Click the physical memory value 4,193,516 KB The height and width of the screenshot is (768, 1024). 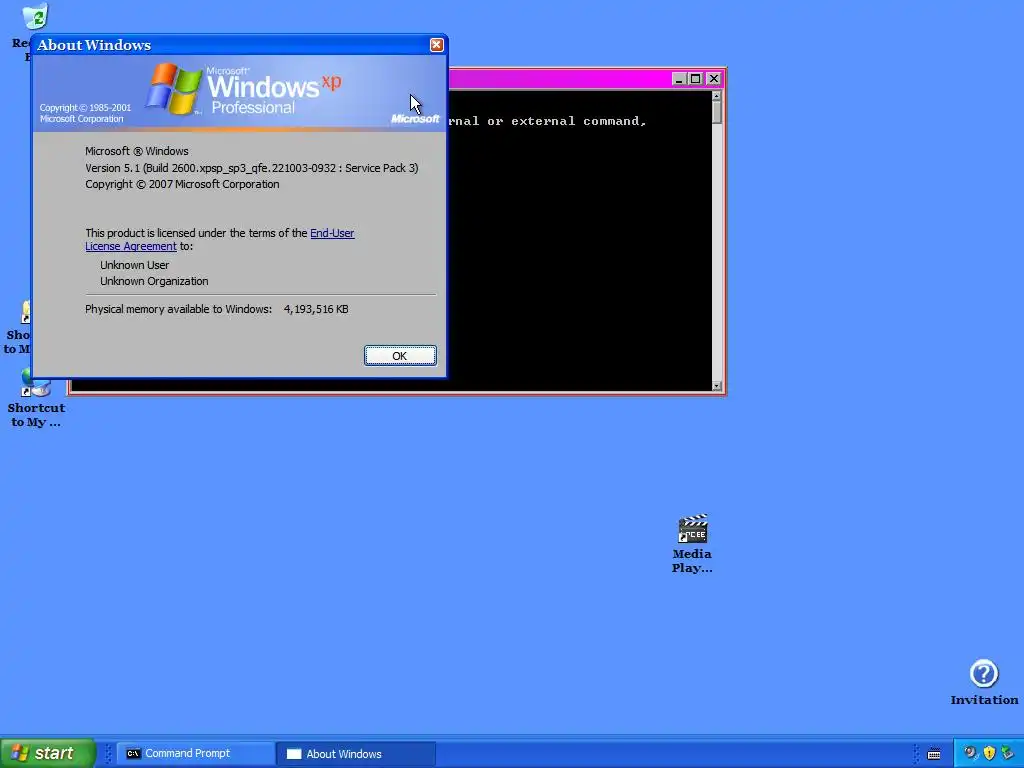(x=316, y=310)
